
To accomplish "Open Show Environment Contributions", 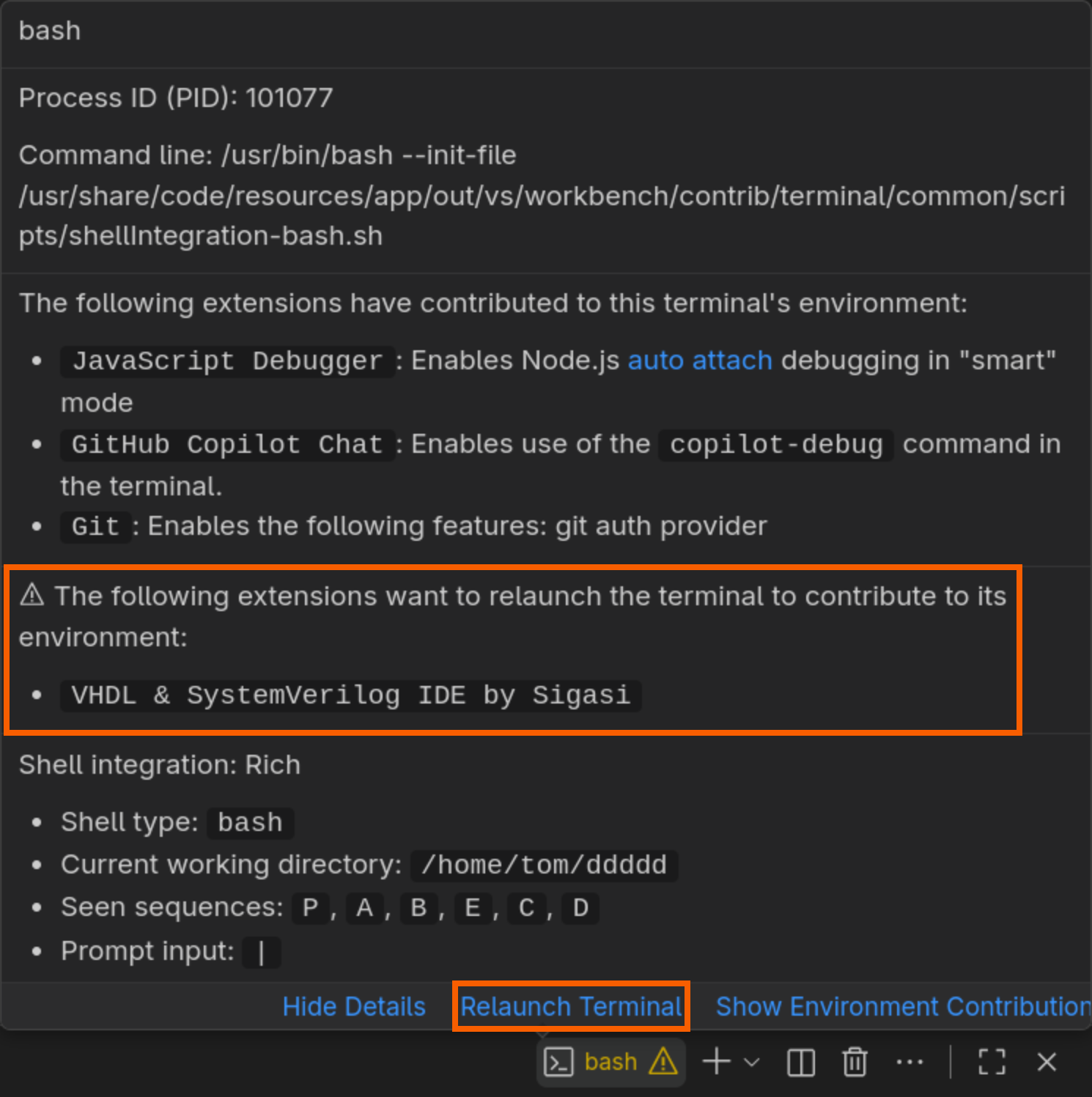I will pyautogui.click(x=901, y=1006).
